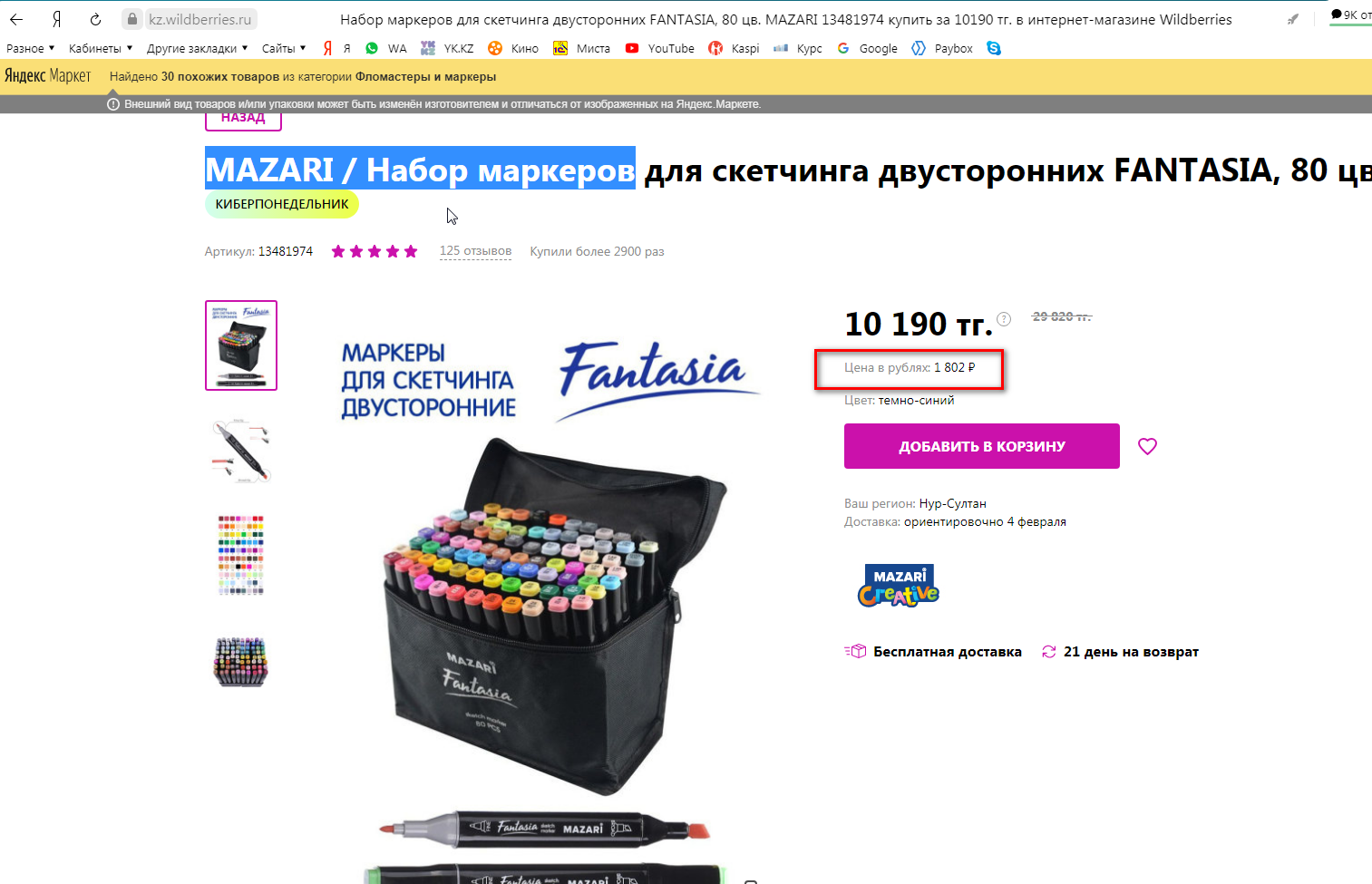Open the 125 отзывов reviews link
Image resolution: width=1372 pixels, height=884 pixels.
click(475, 251)
